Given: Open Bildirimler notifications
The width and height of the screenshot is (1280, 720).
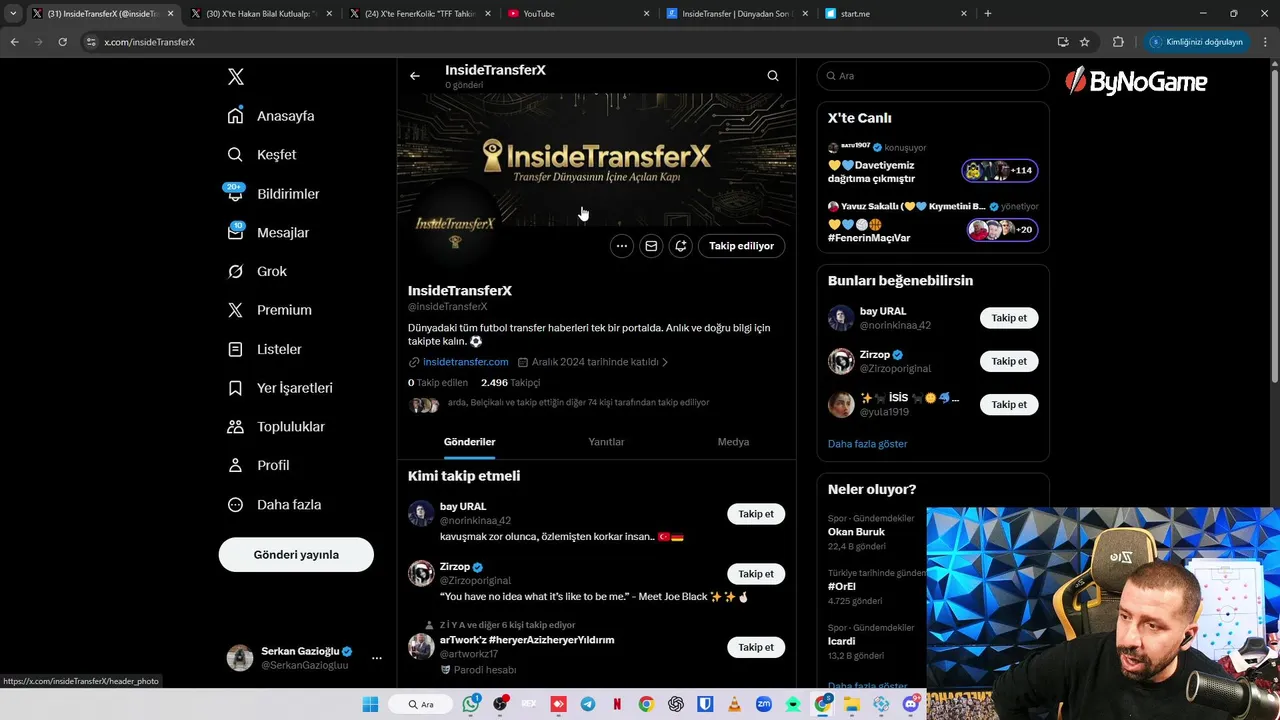Looking at the screenshot, I should [273, 193].
